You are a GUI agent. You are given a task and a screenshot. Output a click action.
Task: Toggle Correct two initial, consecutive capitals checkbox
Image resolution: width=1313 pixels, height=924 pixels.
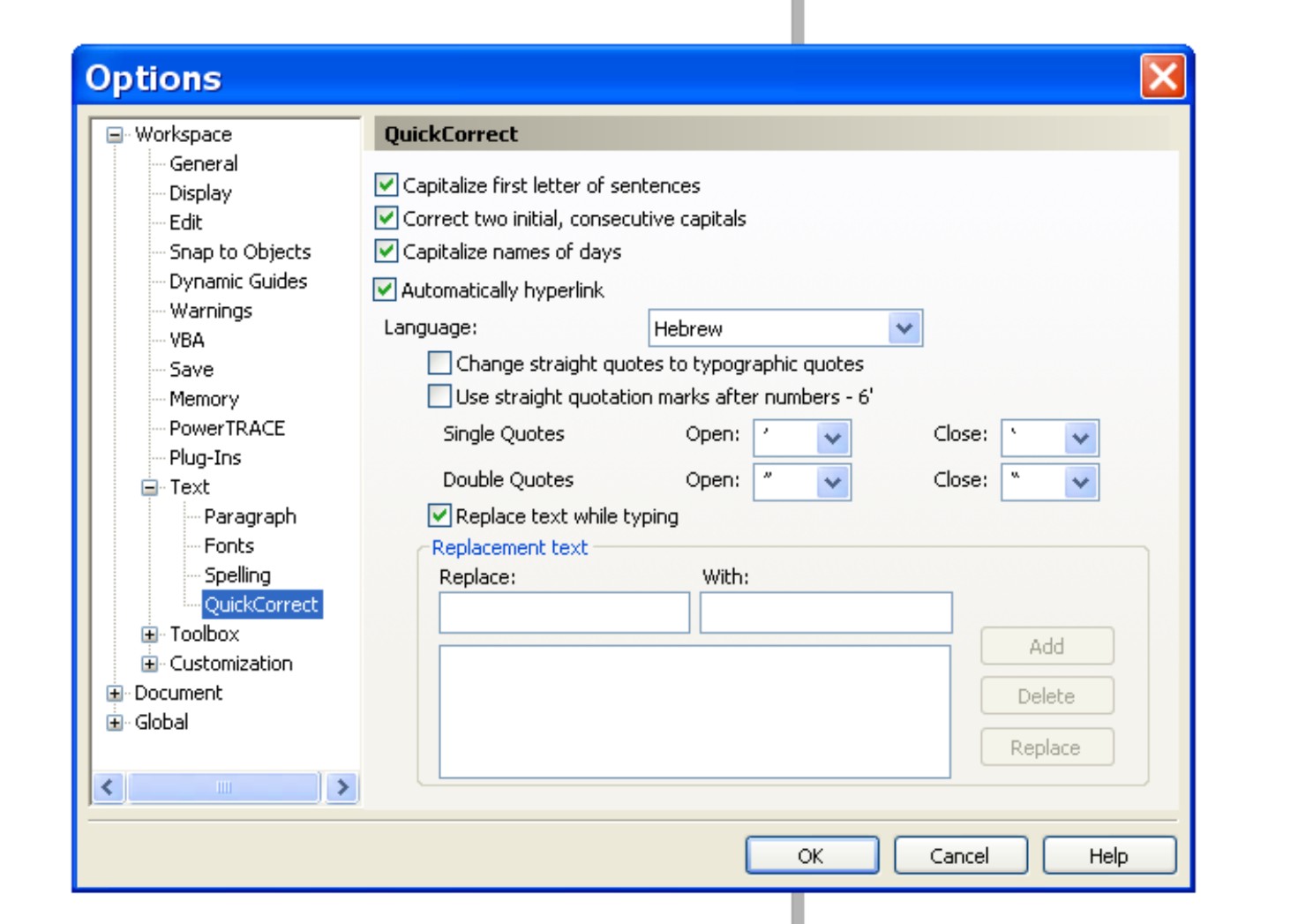pos(386,218)
